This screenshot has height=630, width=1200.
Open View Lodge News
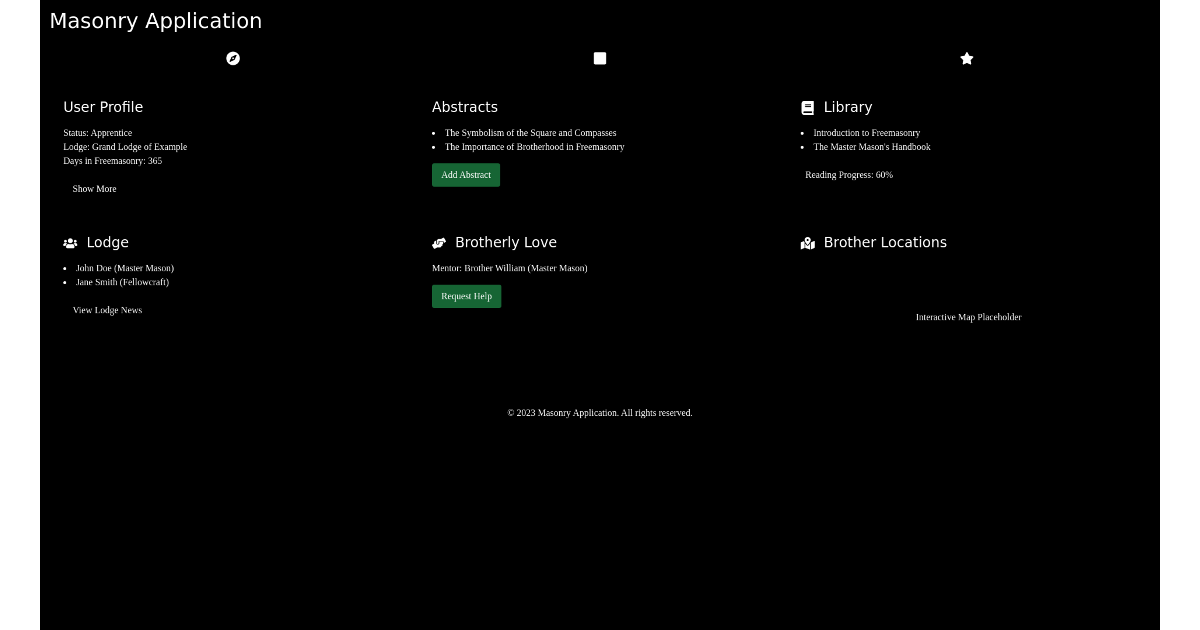[107, 310]
